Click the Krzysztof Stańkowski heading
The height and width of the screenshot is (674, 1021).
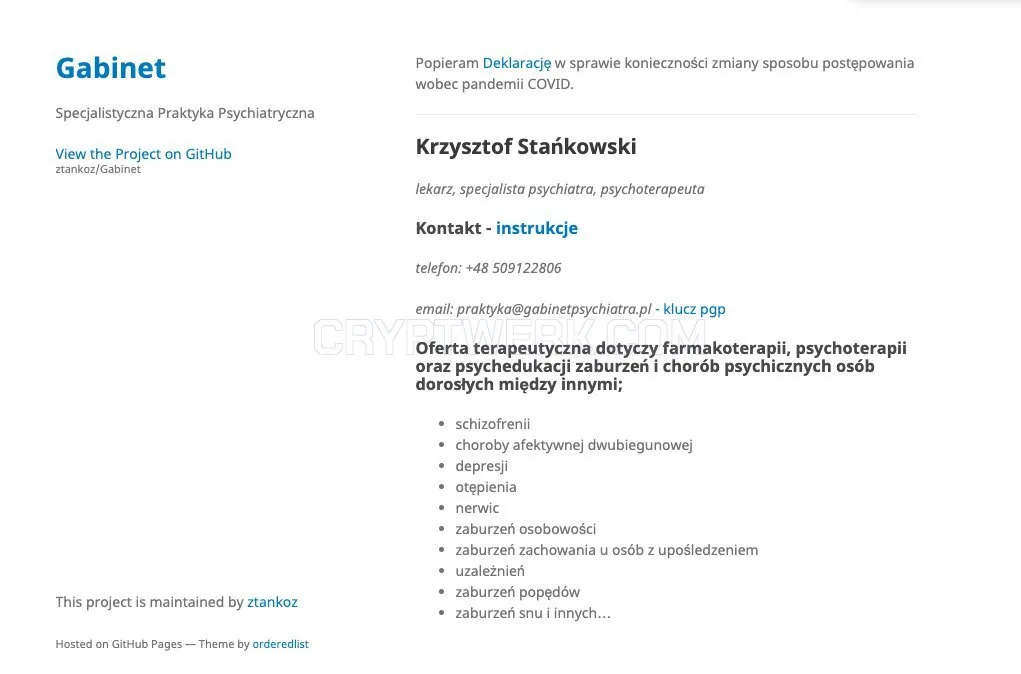526,147
